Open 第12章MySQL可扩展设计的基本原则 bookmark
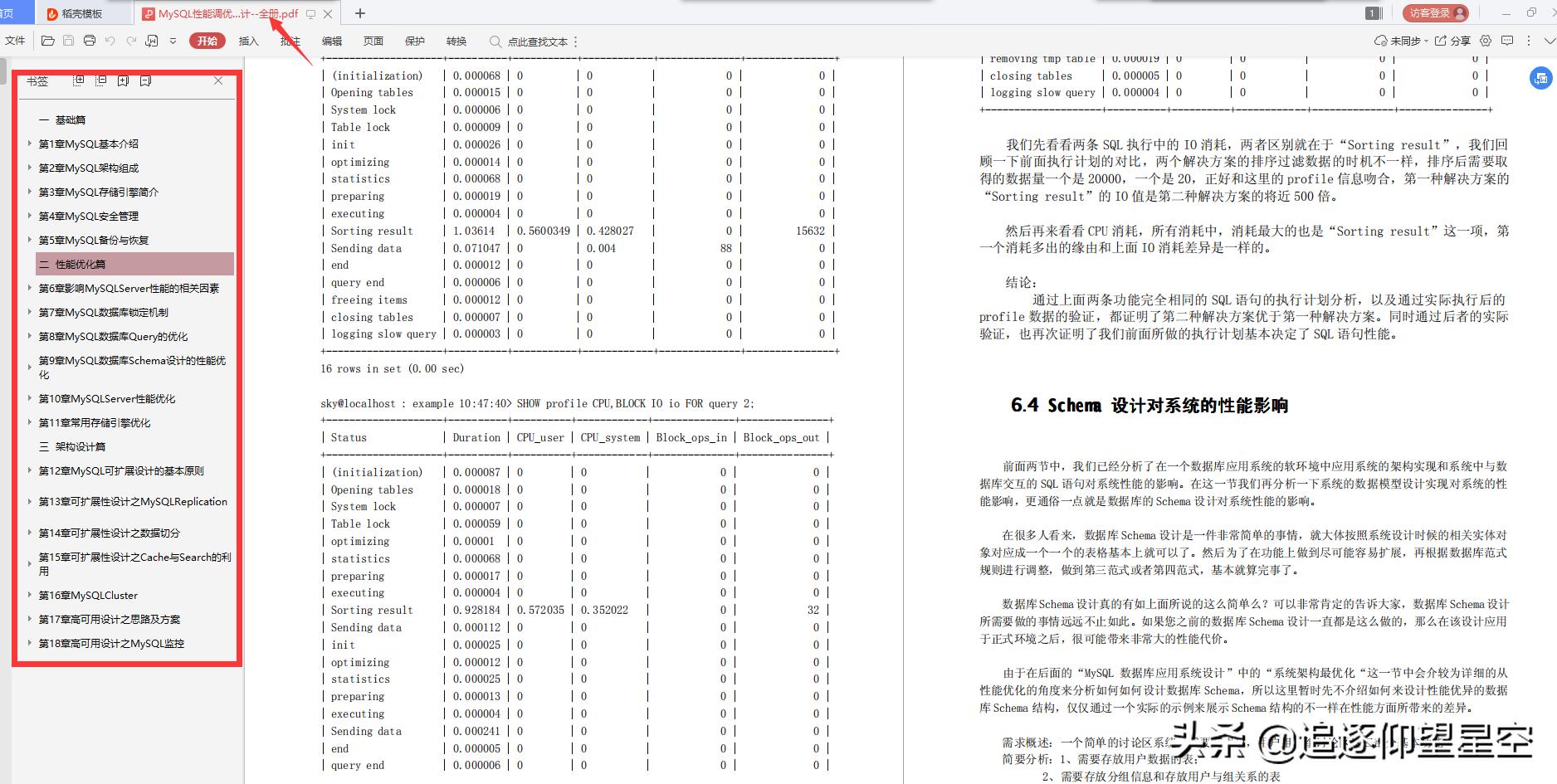 pos(121,471)
